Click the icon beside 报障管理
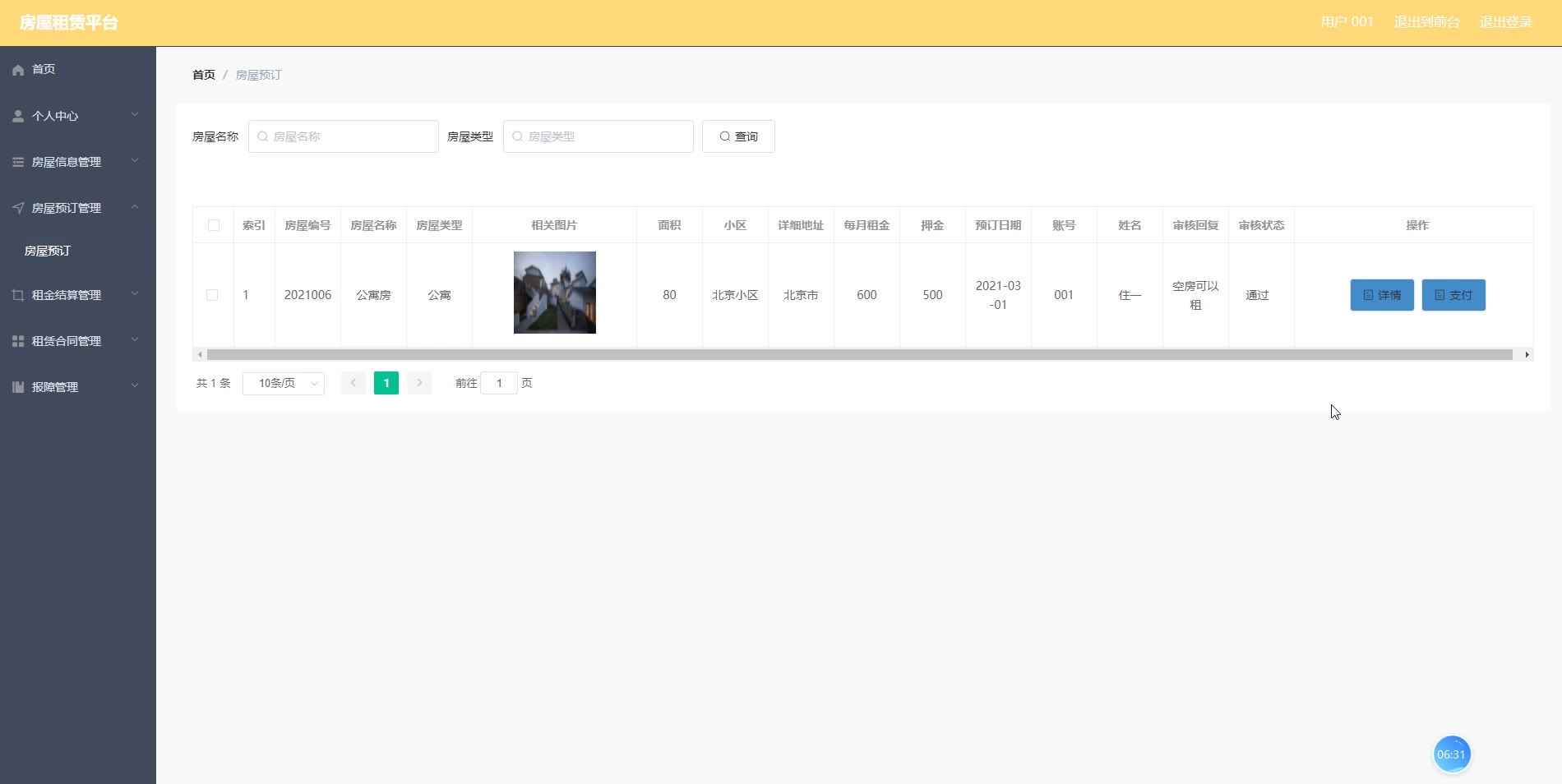The image size is (1562, 784). click(18, 387)
